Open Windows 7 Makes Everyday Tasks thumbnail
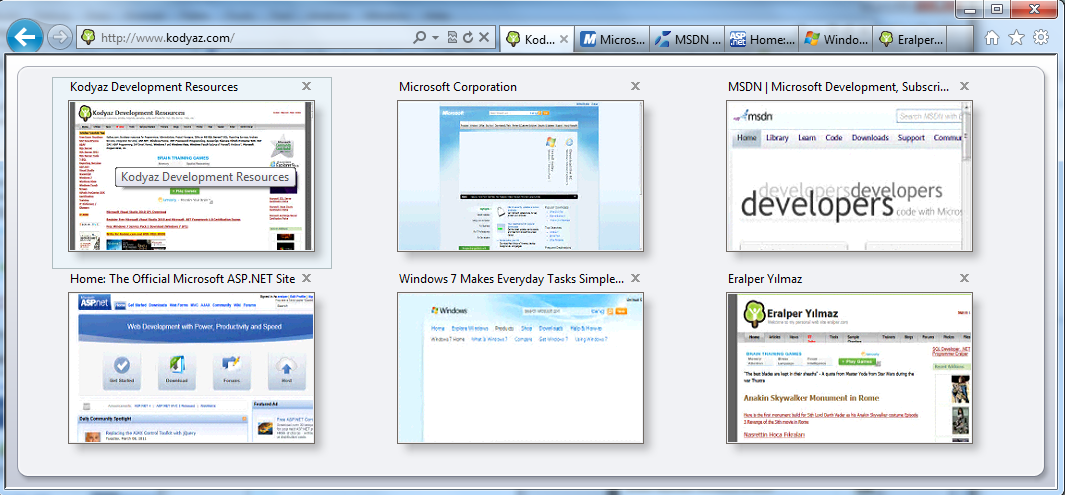The image size is (1065, 495). [x=520, y=368]
